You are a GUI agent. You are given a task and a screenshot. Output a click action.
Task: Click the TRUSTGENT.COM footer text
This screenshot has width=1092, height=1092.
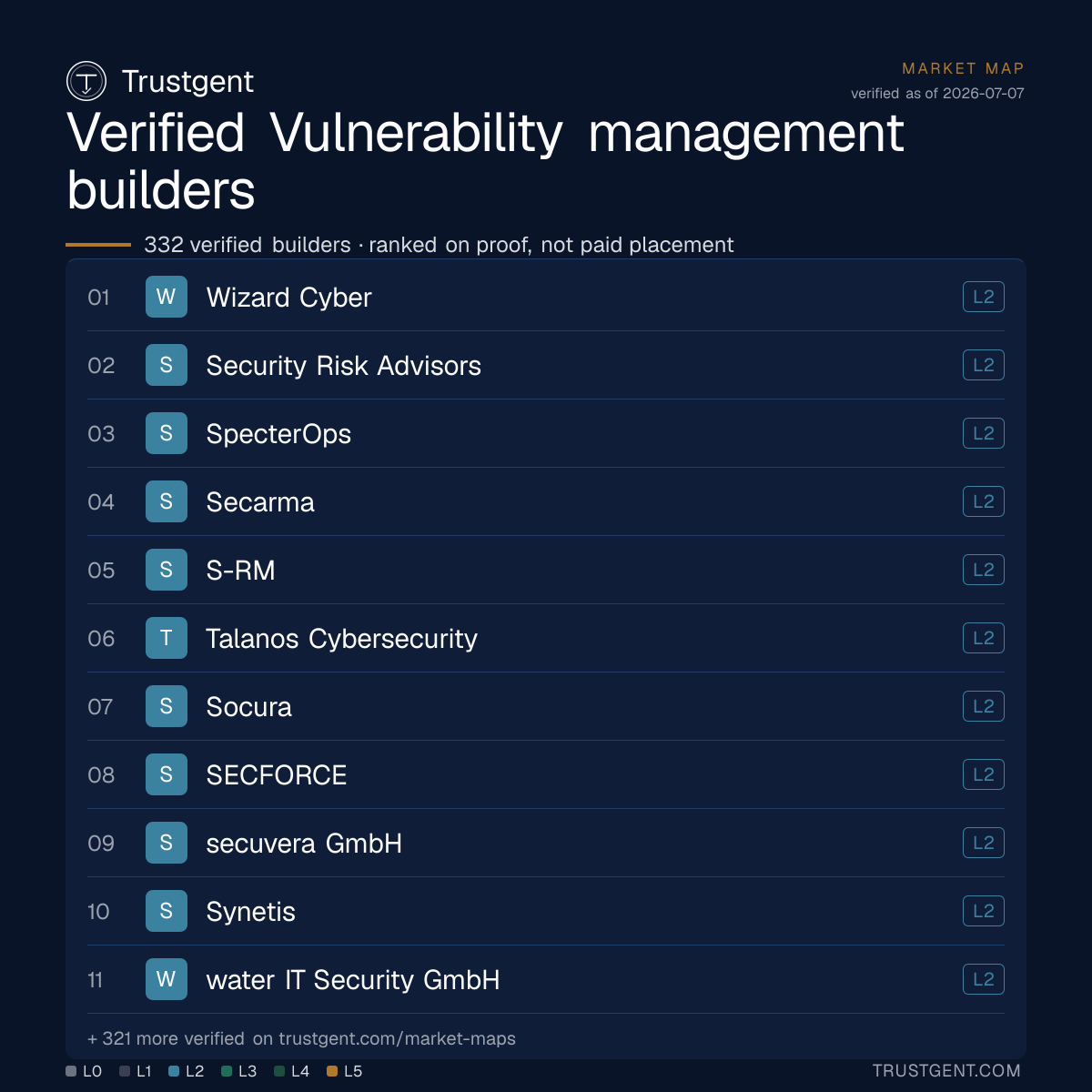point(946,1071)
